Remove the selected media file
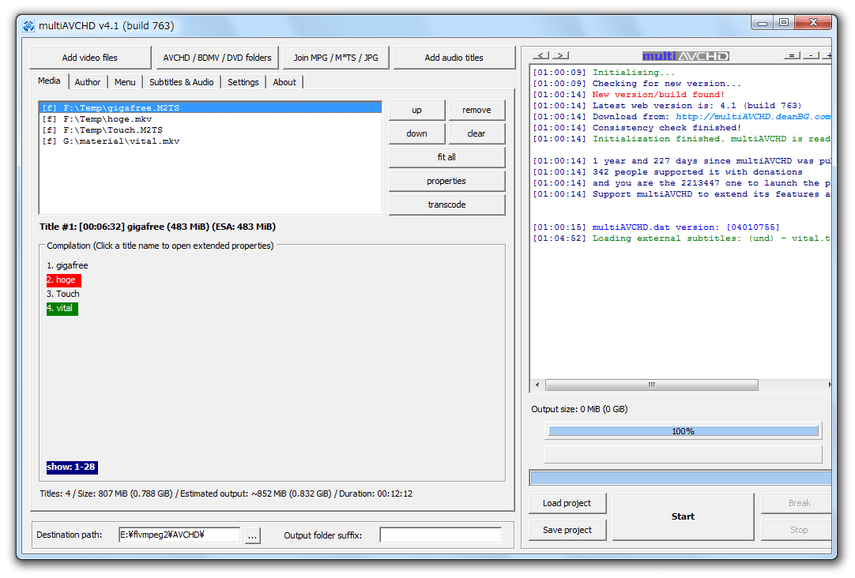The height and width of the screenshot is (578, 855). click(x=477, y=110)
